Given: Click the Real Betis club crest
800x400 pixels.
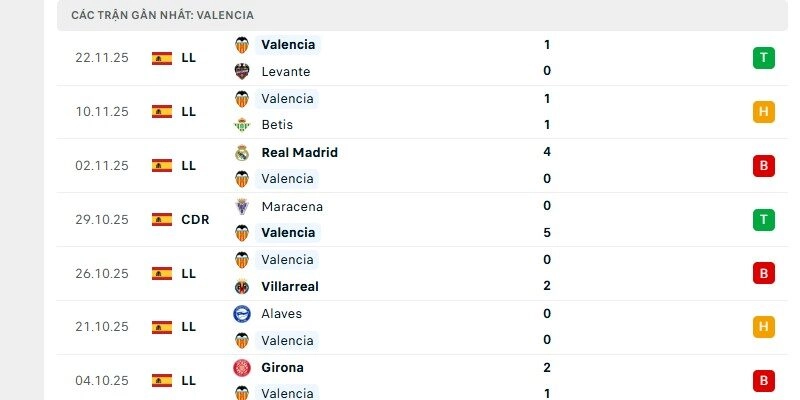Looking at the screenshot, I should (x=241, y=125).
